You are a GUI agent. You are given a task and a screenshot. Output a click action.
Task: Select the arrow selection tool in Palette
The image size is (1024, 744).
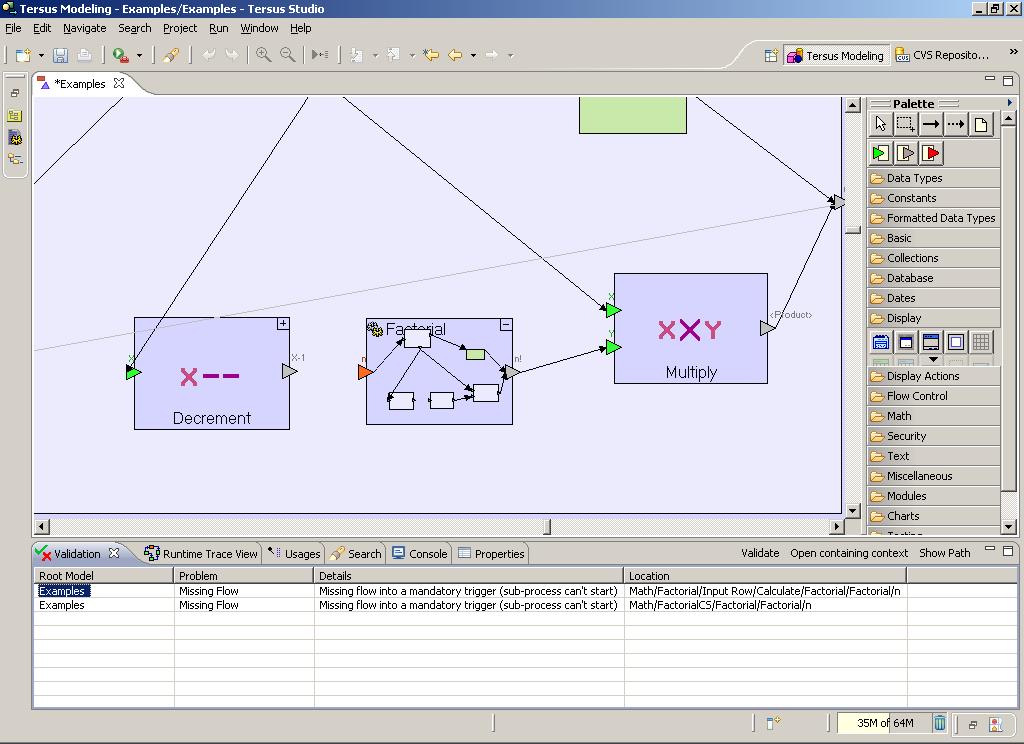880,124
